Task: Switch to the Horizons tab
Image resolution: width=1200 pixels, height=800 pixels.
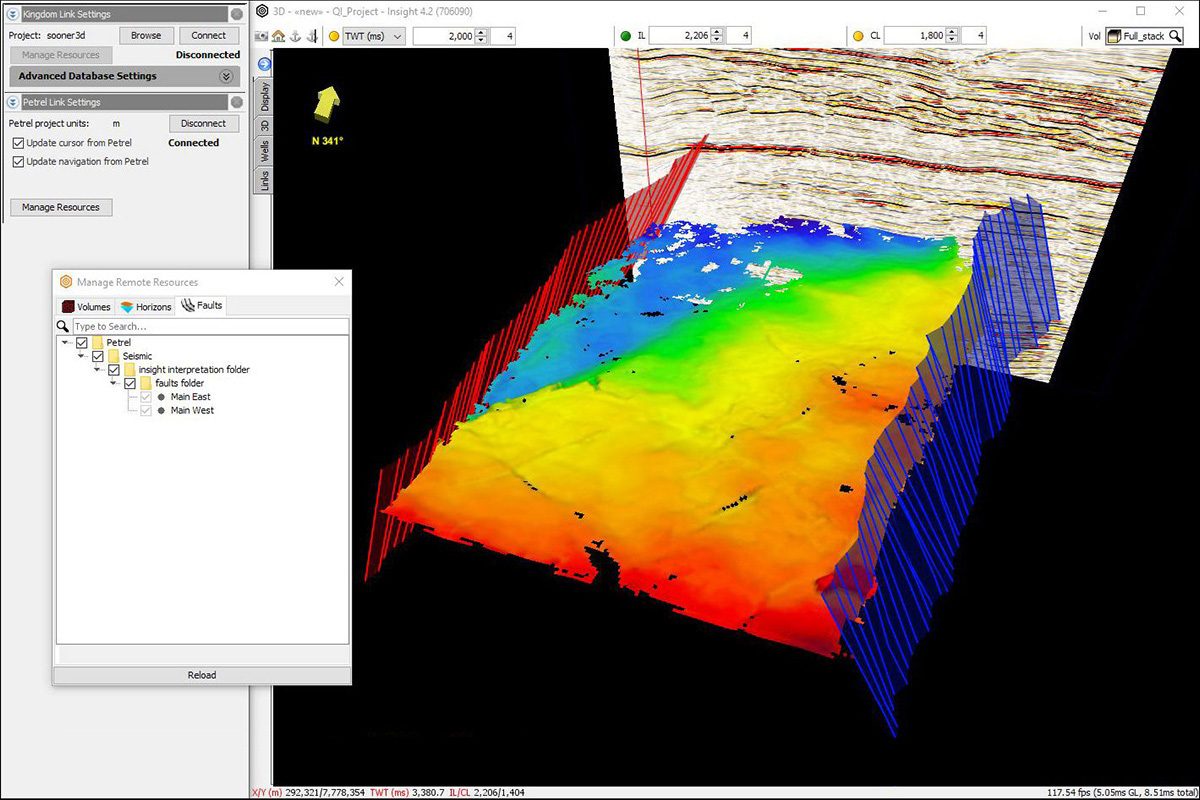Action: (x=146, y=307)
